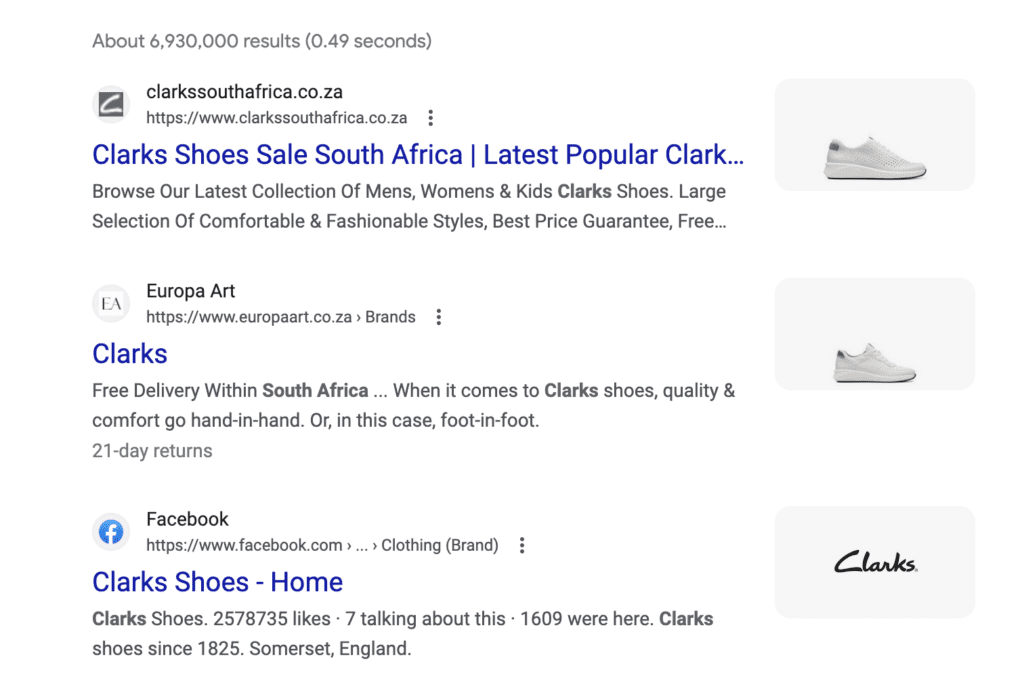1024x695 pixels.
Task: Click the white sneaker thumbnail in first result
Action: coord(874,135)
